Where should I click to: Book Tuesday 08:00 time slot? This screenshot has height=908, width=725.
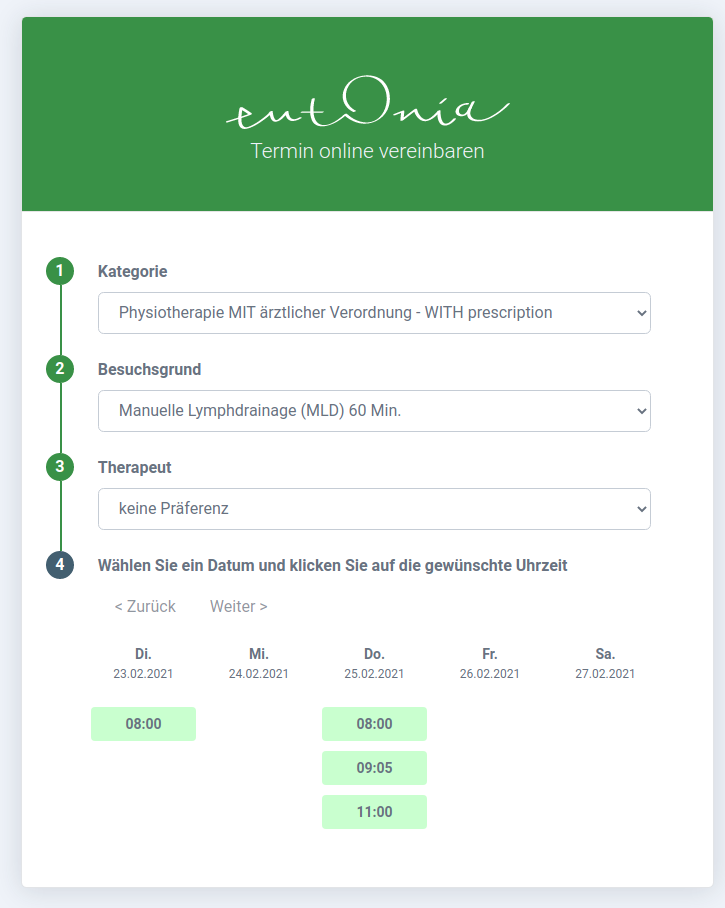tap(143, 724)
